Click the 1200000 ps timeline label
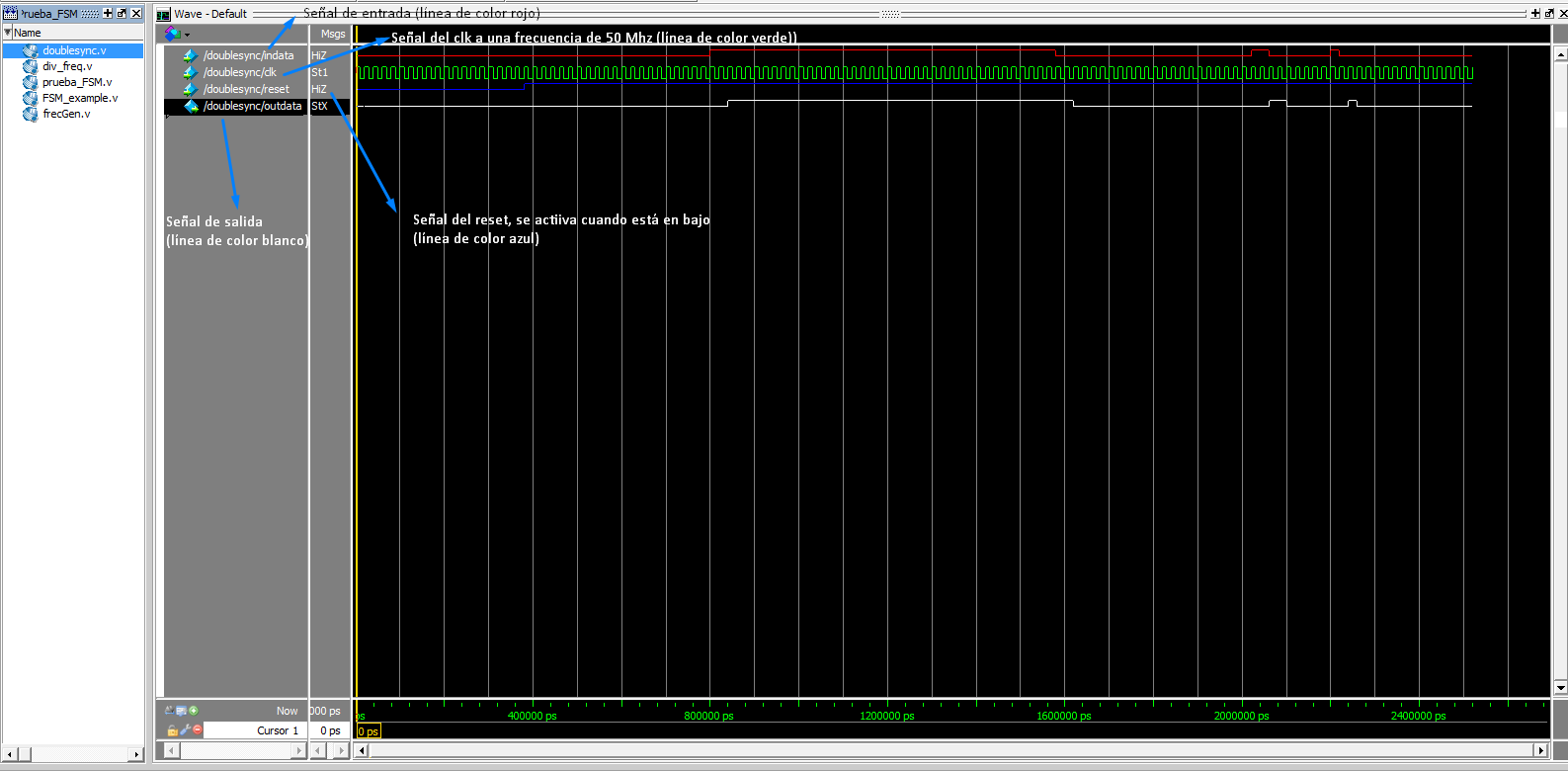The width and height of the screenshot is (1568, 771). (x=886, y=716)
